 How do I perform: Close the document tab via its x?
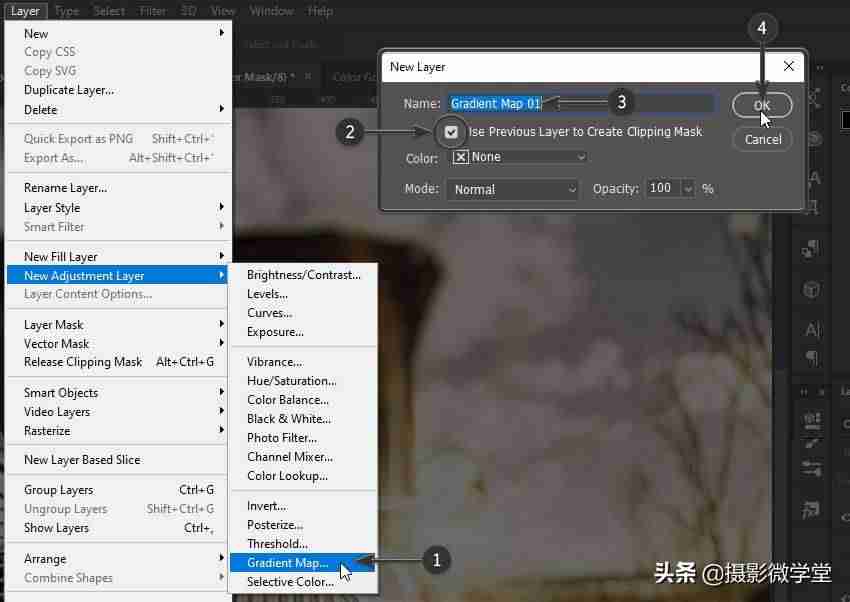click(x=307, y=76)
